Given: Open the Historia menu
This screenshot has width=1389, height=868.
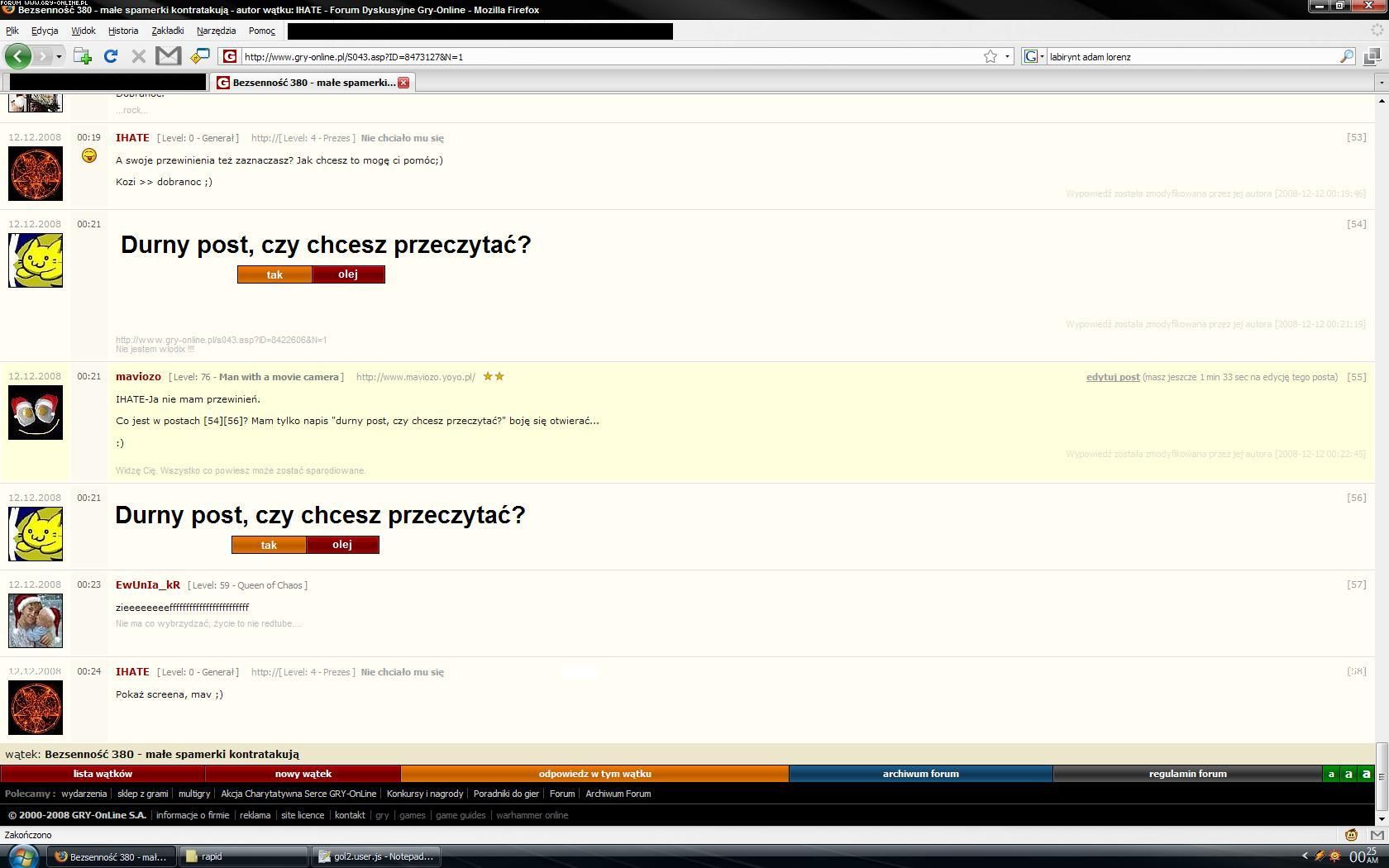Looking at the screenshot, I should [123, 31].
